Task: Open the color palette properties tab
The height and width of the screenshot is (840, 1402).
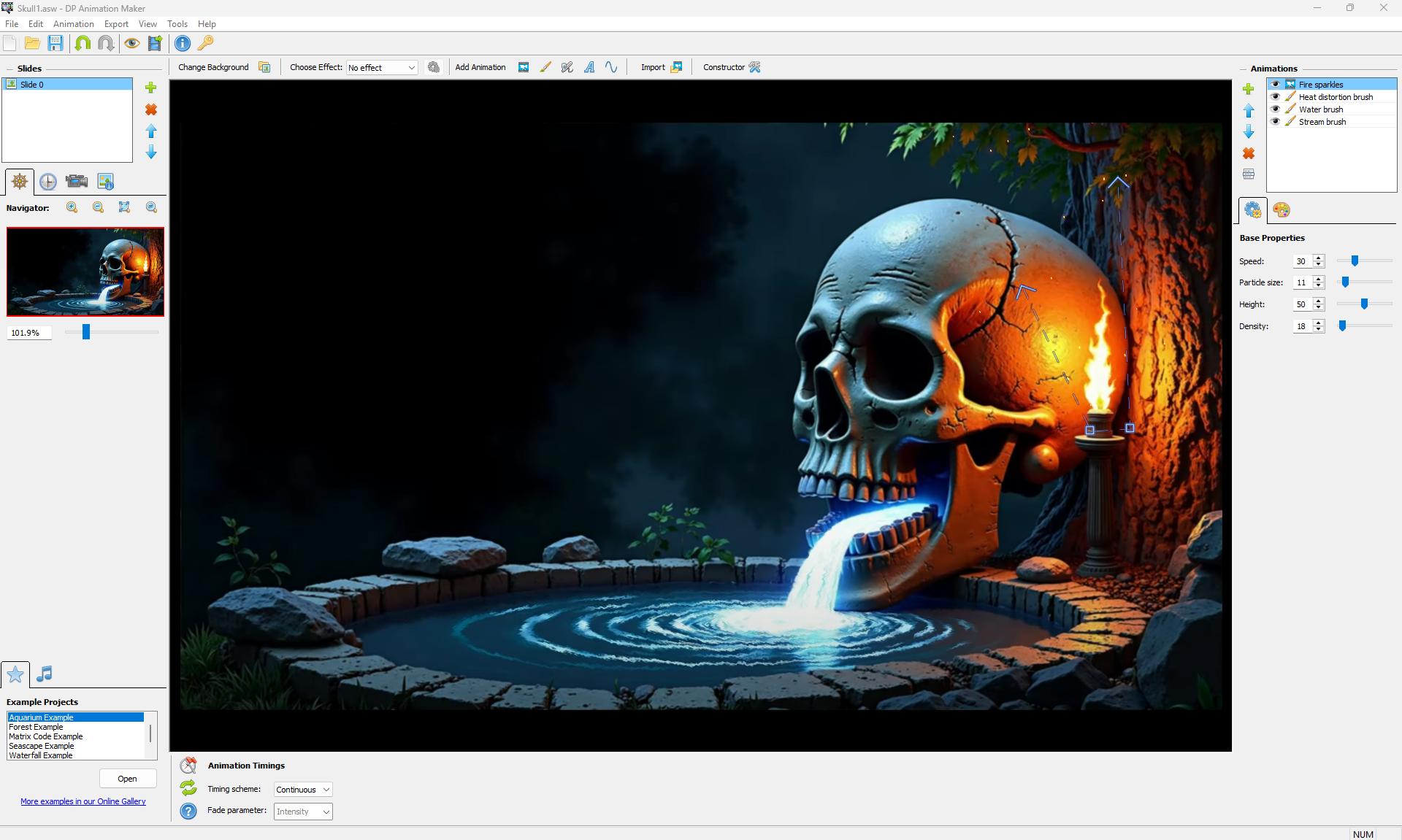Action: 1281,210
